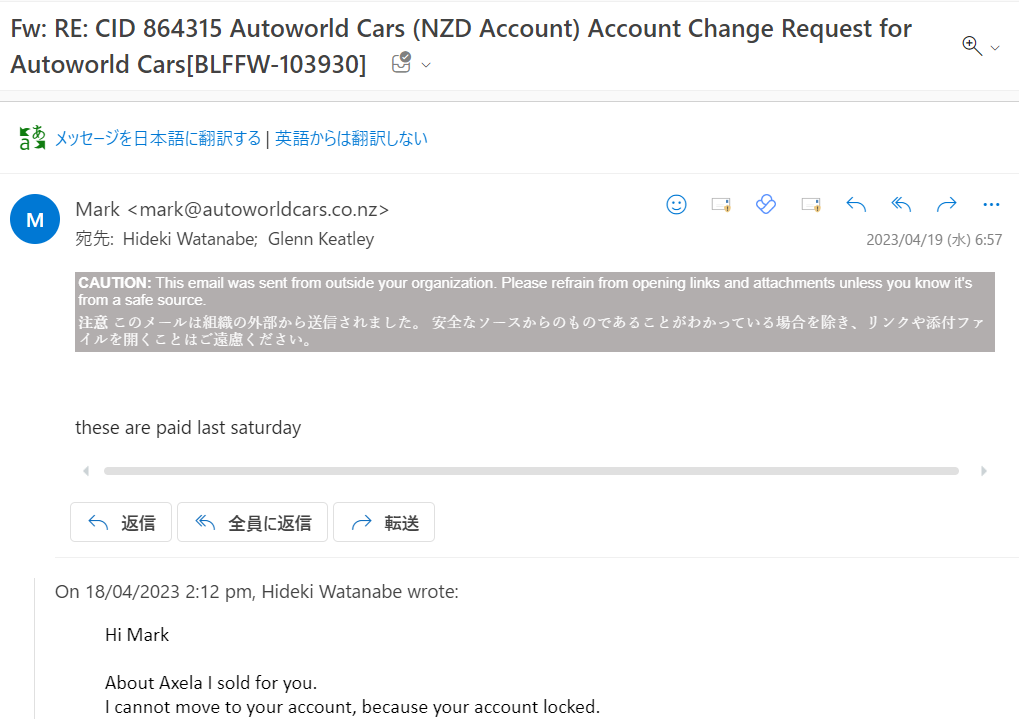Viewport: 1019px width, 719px height.
Task: Click the horizontal scrollbar track
Action: (531, 471)
